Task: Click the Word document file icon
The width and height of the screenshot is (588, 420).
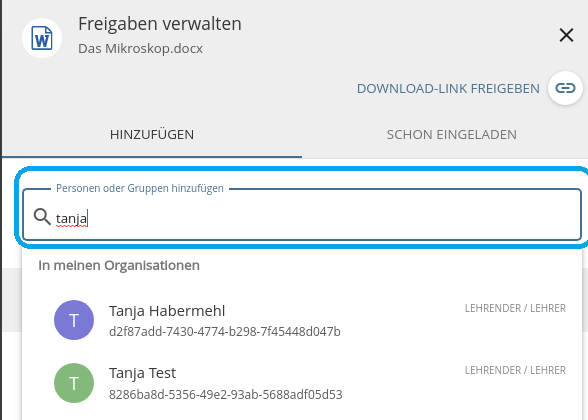Action: tap(42, 38)
